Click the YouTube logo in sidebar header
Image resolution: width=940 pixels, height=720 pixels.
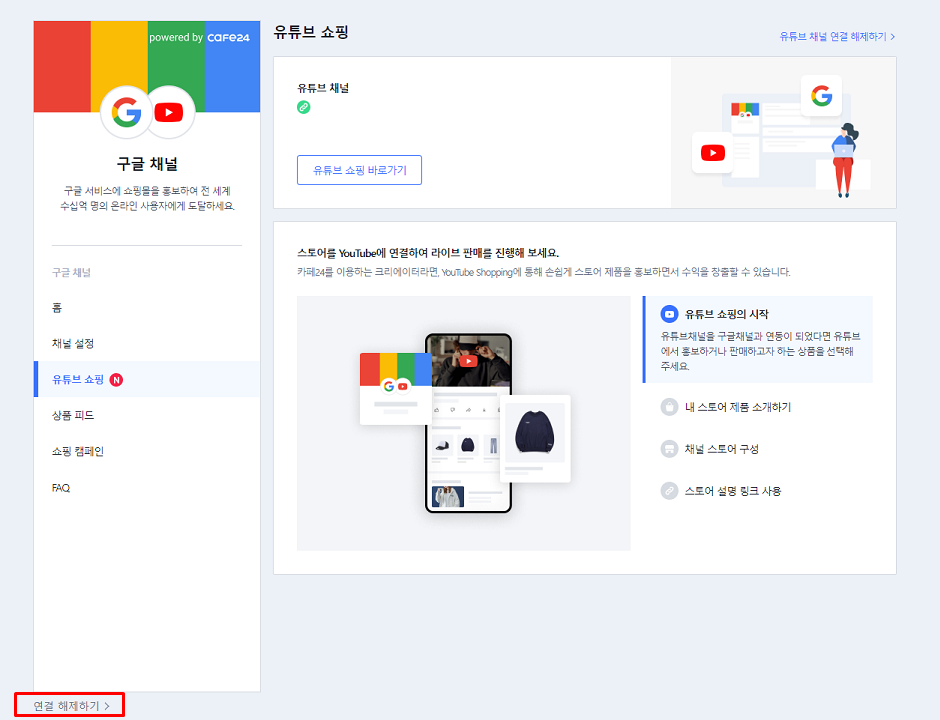(168, 112)
